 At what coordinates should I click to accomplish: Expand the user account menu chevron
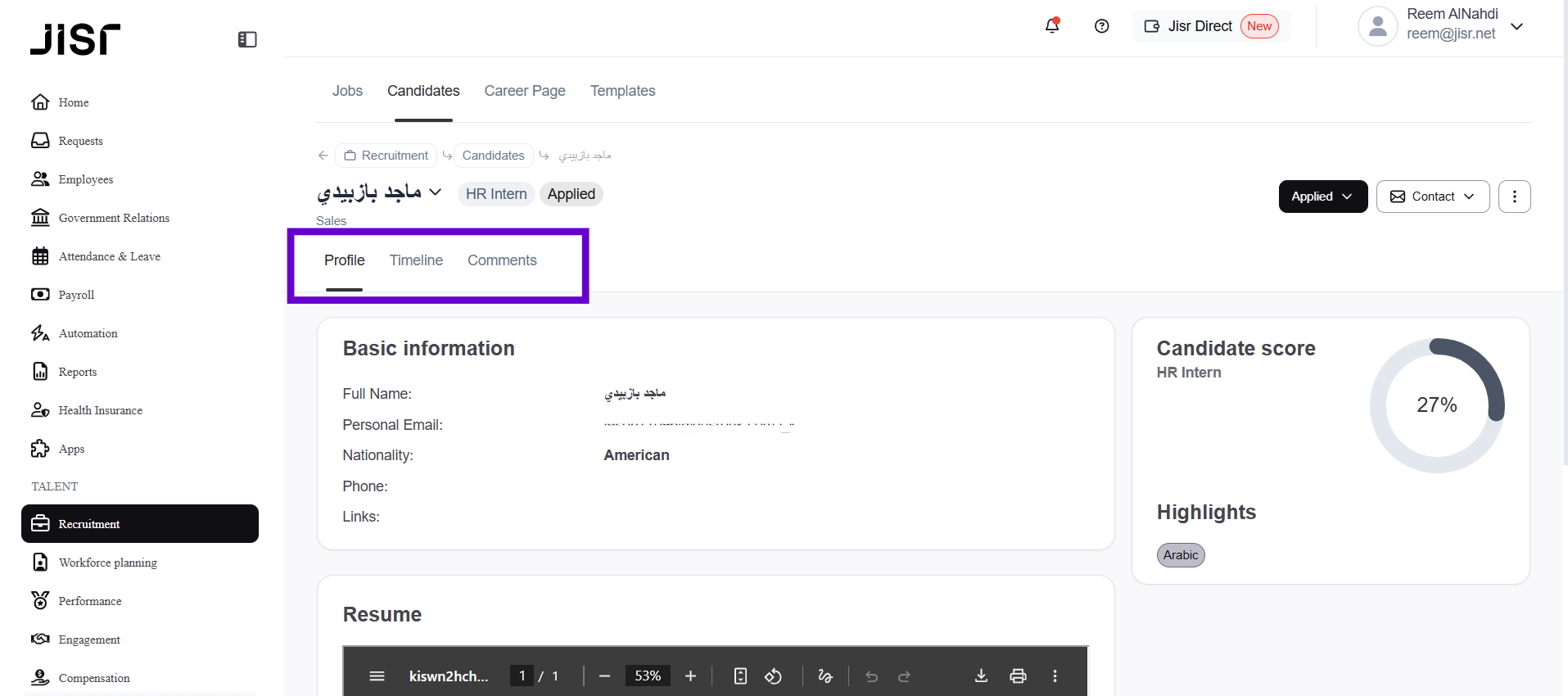tap(1516, 26)
